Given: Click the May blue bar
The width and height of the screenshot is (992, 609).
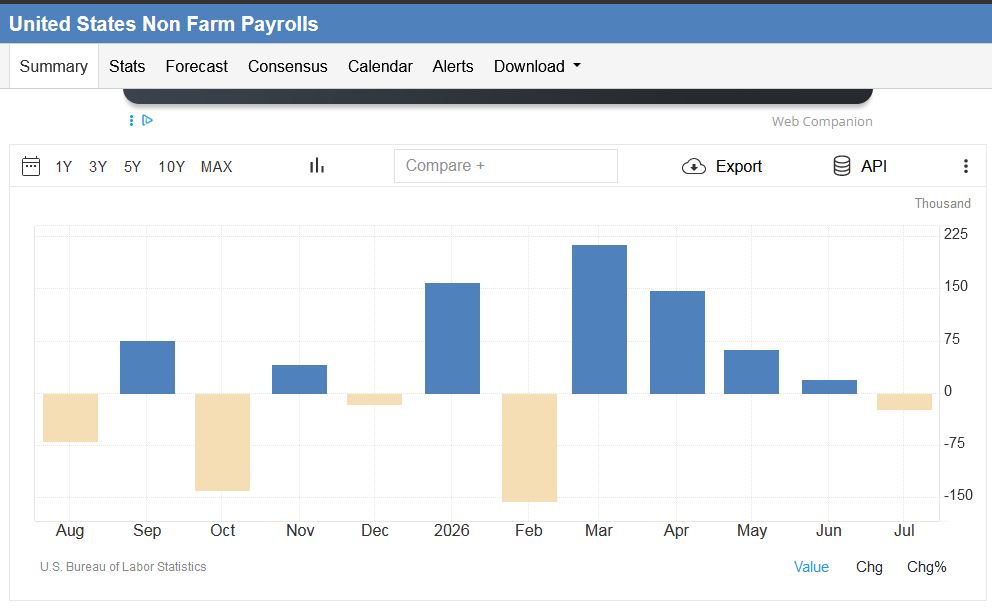Looking at the screenshot, I should pos(752,372).
